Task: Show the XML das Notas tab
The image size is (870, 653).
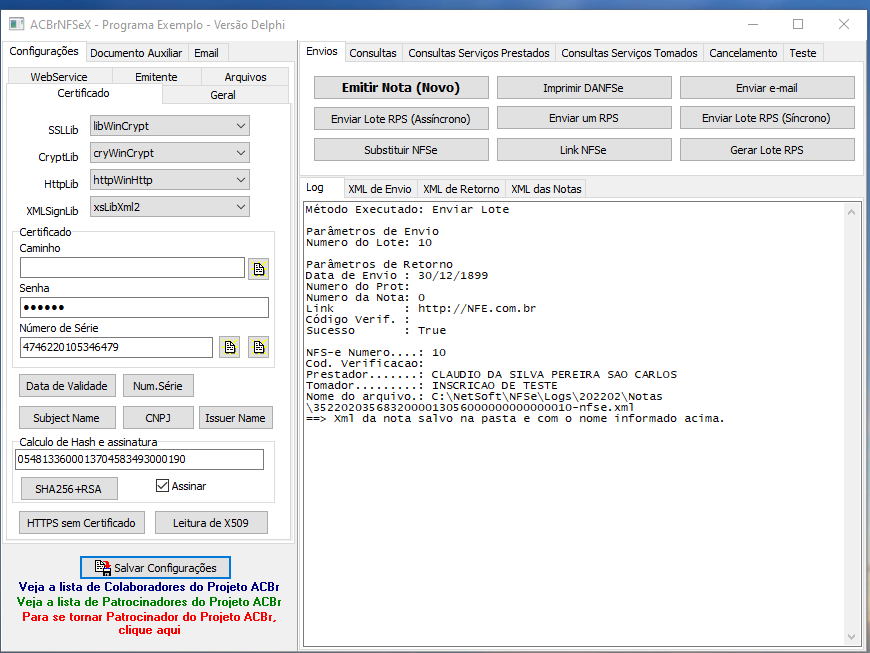Action: tap(547, 189)
